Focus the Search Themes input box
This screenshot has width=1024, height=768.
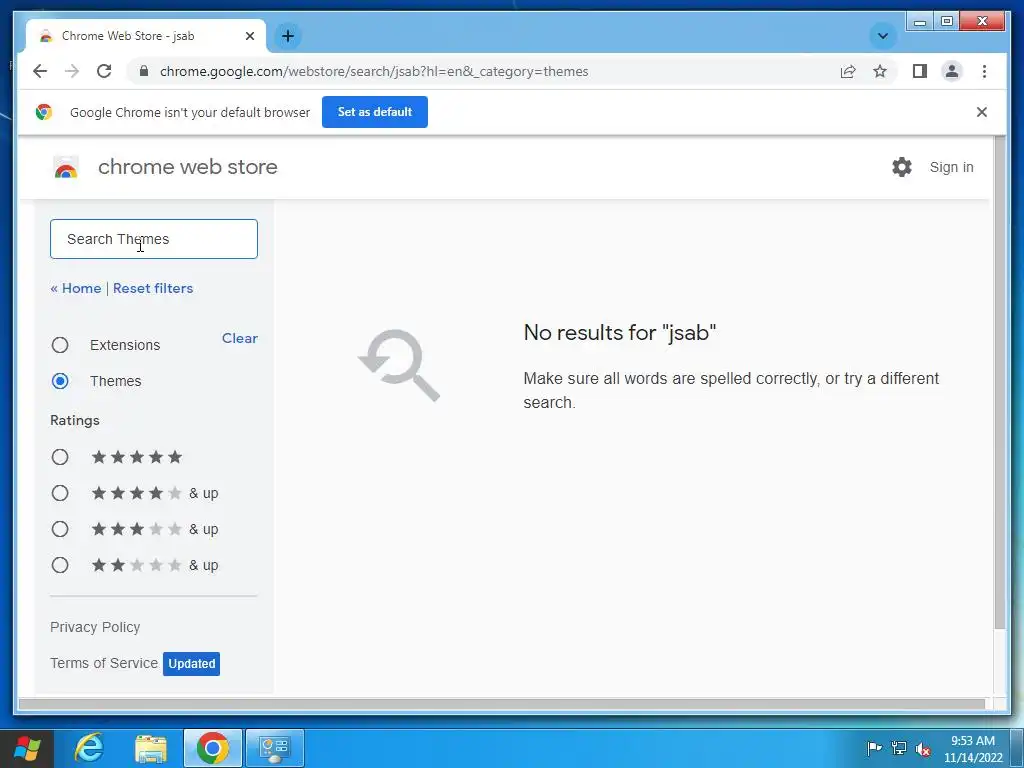click(x=154, y=239)
